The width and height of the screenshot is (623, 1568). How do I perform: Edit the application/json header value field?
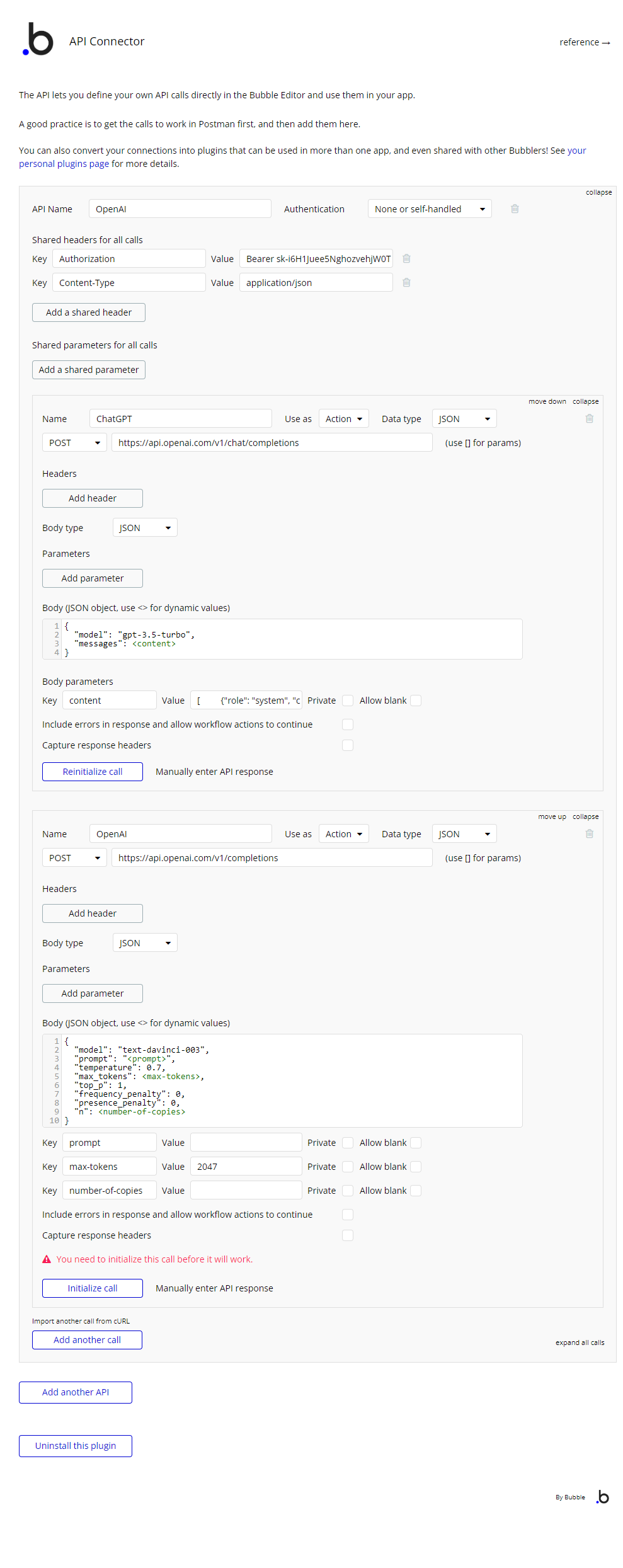pyautogui.click(x=316, y=282)
